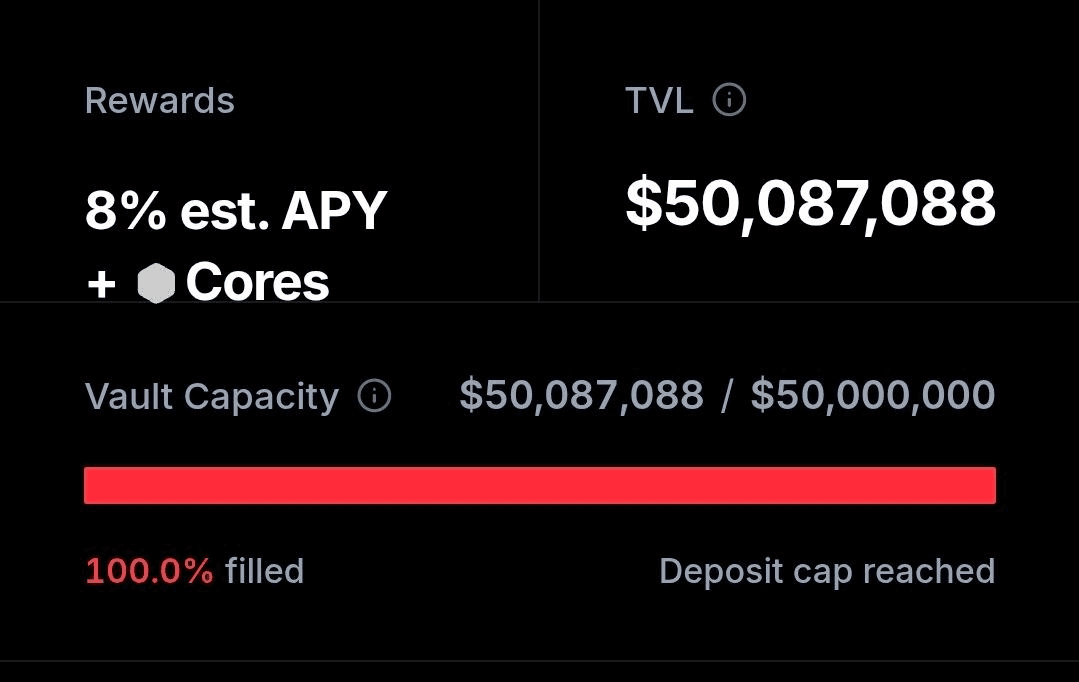
Task: Click the large $50,087,088 TVL value
Action: [x=810, y=203]
